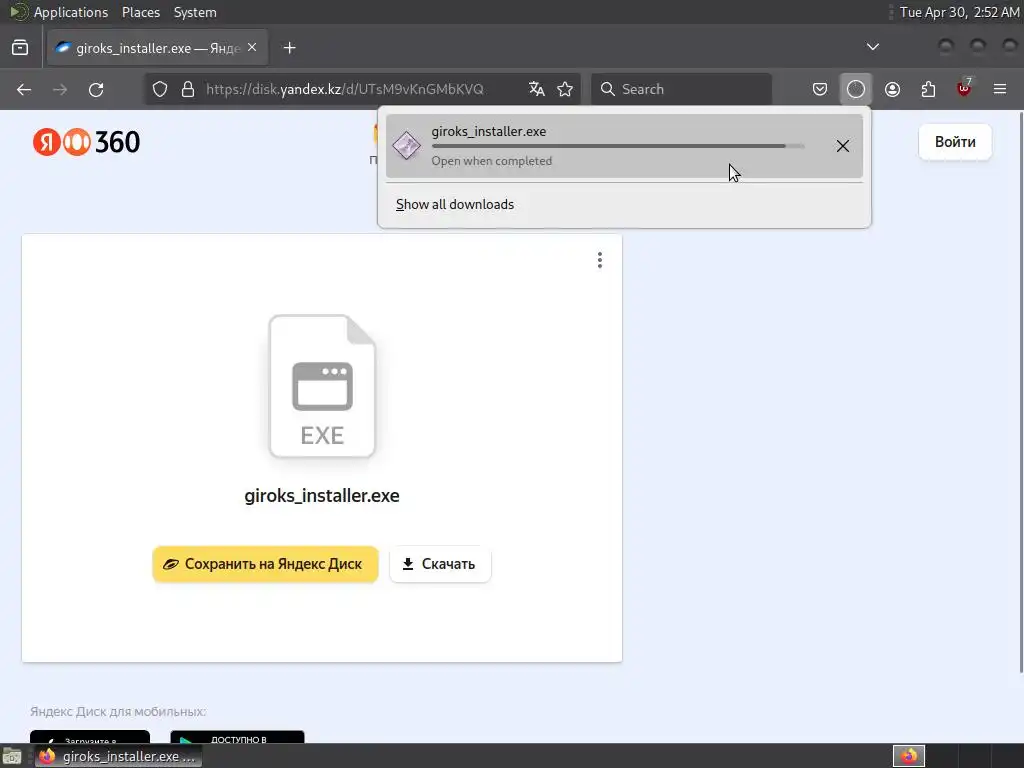The image size is (1024, 768).
Task: Click the Firefox workspace switcher icon in bottom panel
Action: 909,756
